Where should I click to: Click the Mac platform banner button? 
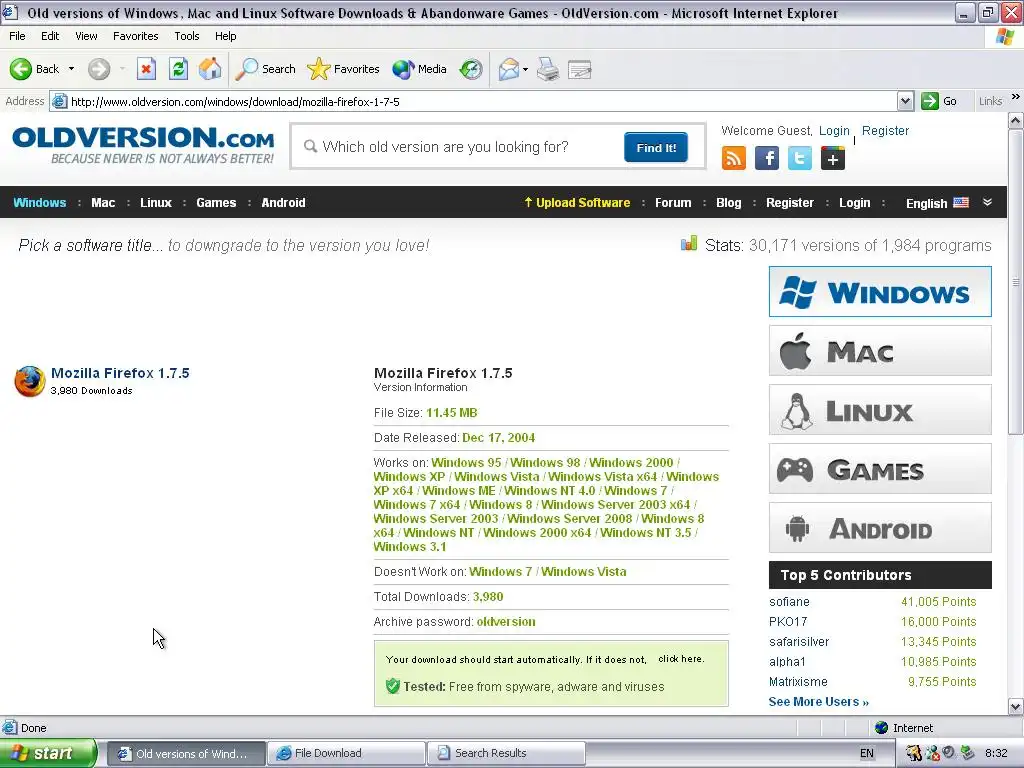click(x=880, y=351)
